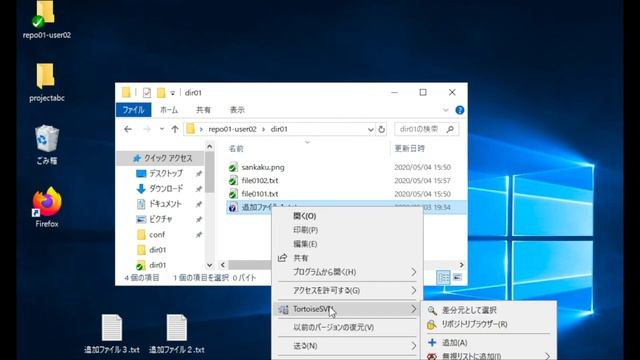
Task: Click horizontal scrollbar left arrow
Action: point(223,265)
